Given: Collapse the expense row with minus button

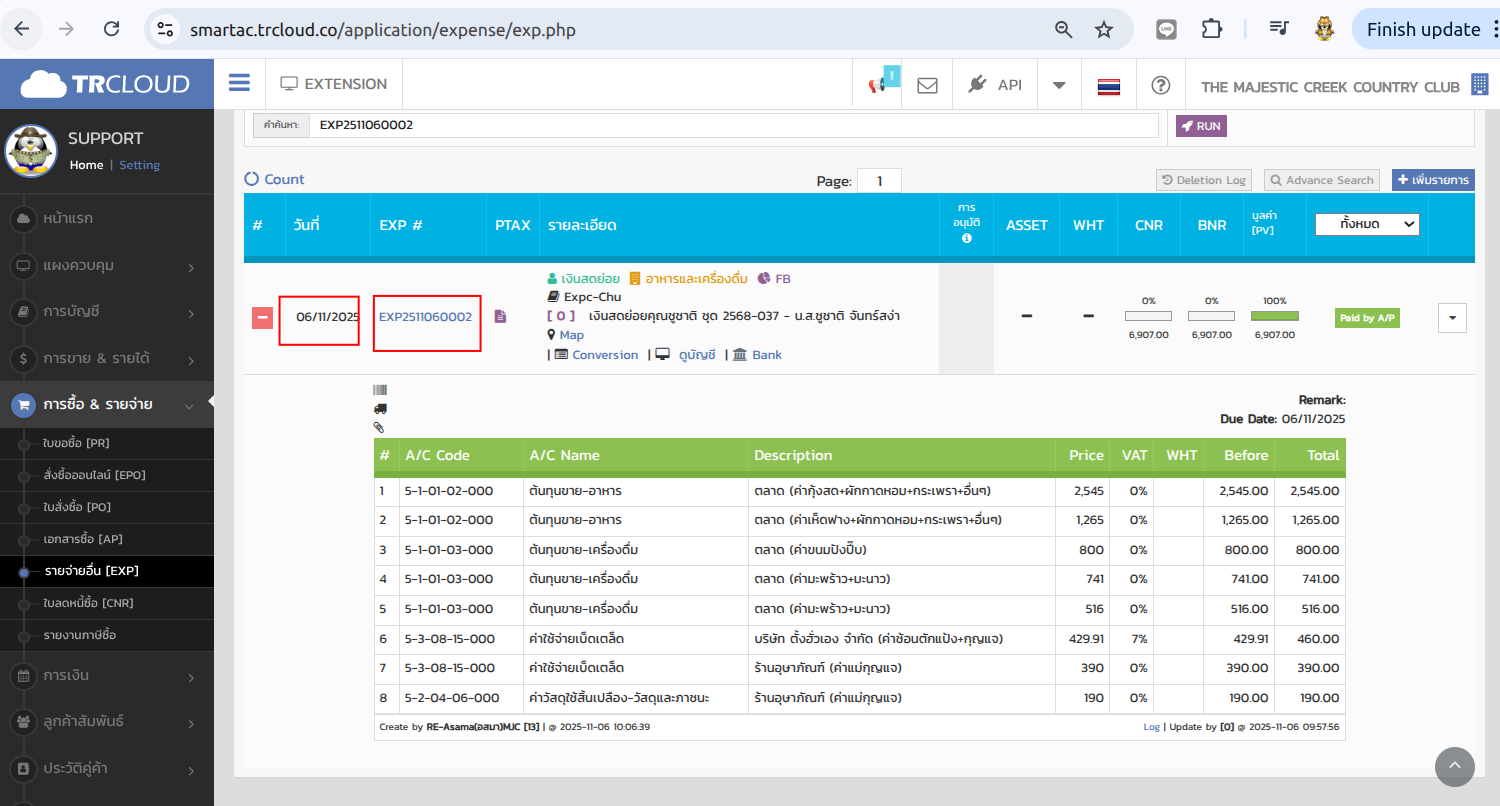Looking at the screenshot, I should point(262,318).
